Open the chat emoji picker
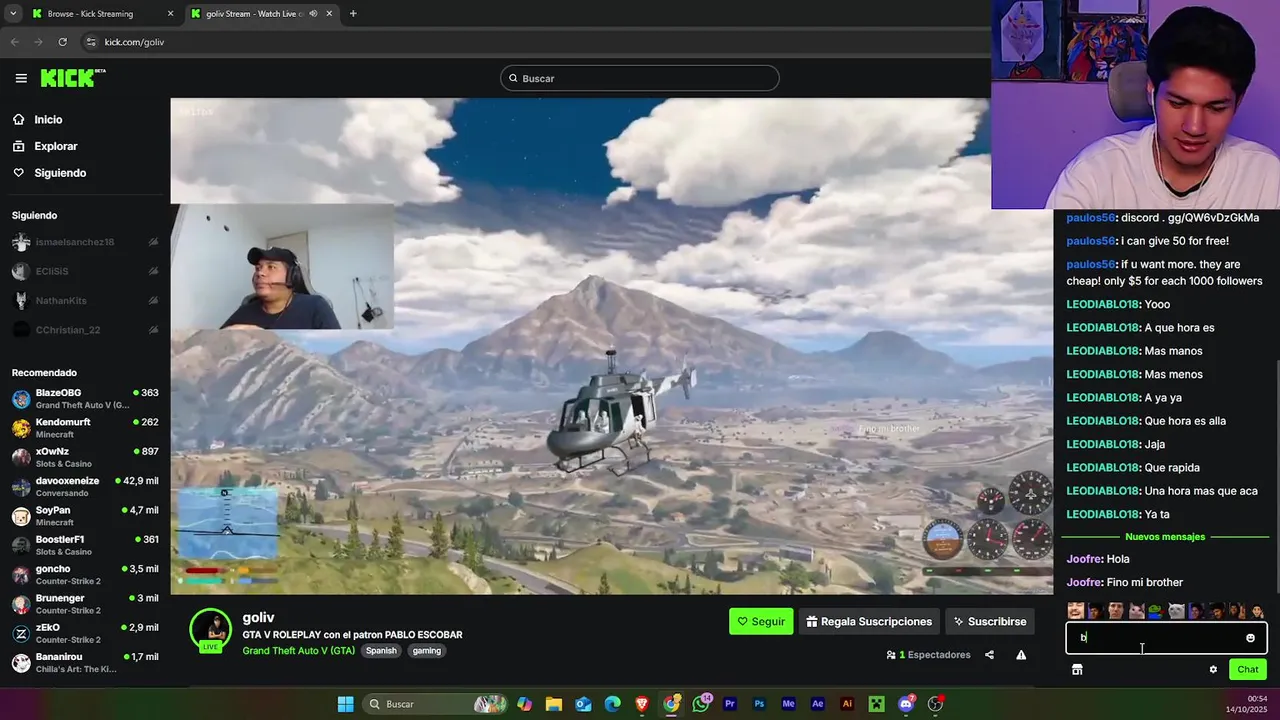 (x=1250, y=638)
